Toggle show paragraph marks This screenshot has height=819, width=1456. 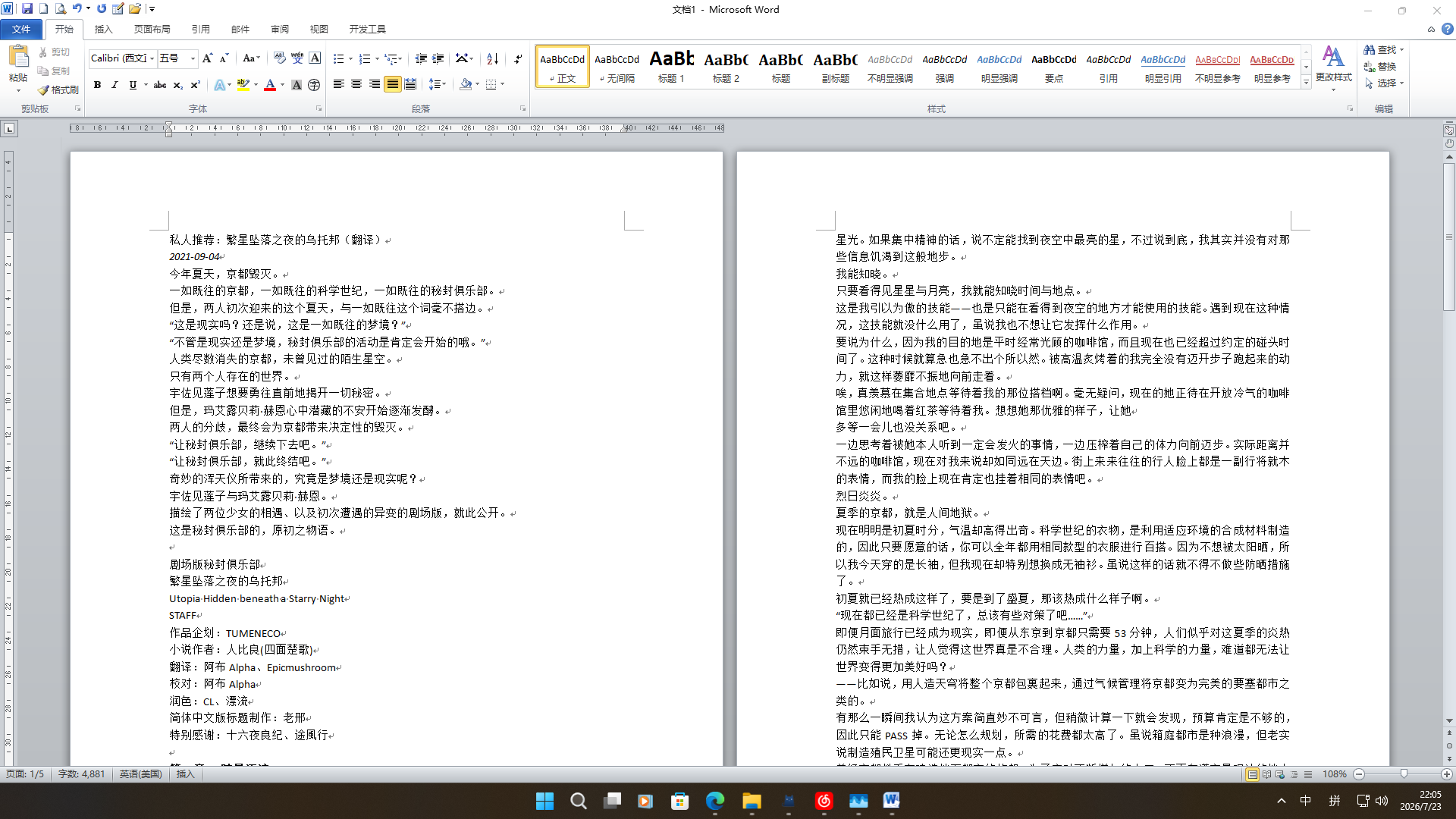point(518,58)
